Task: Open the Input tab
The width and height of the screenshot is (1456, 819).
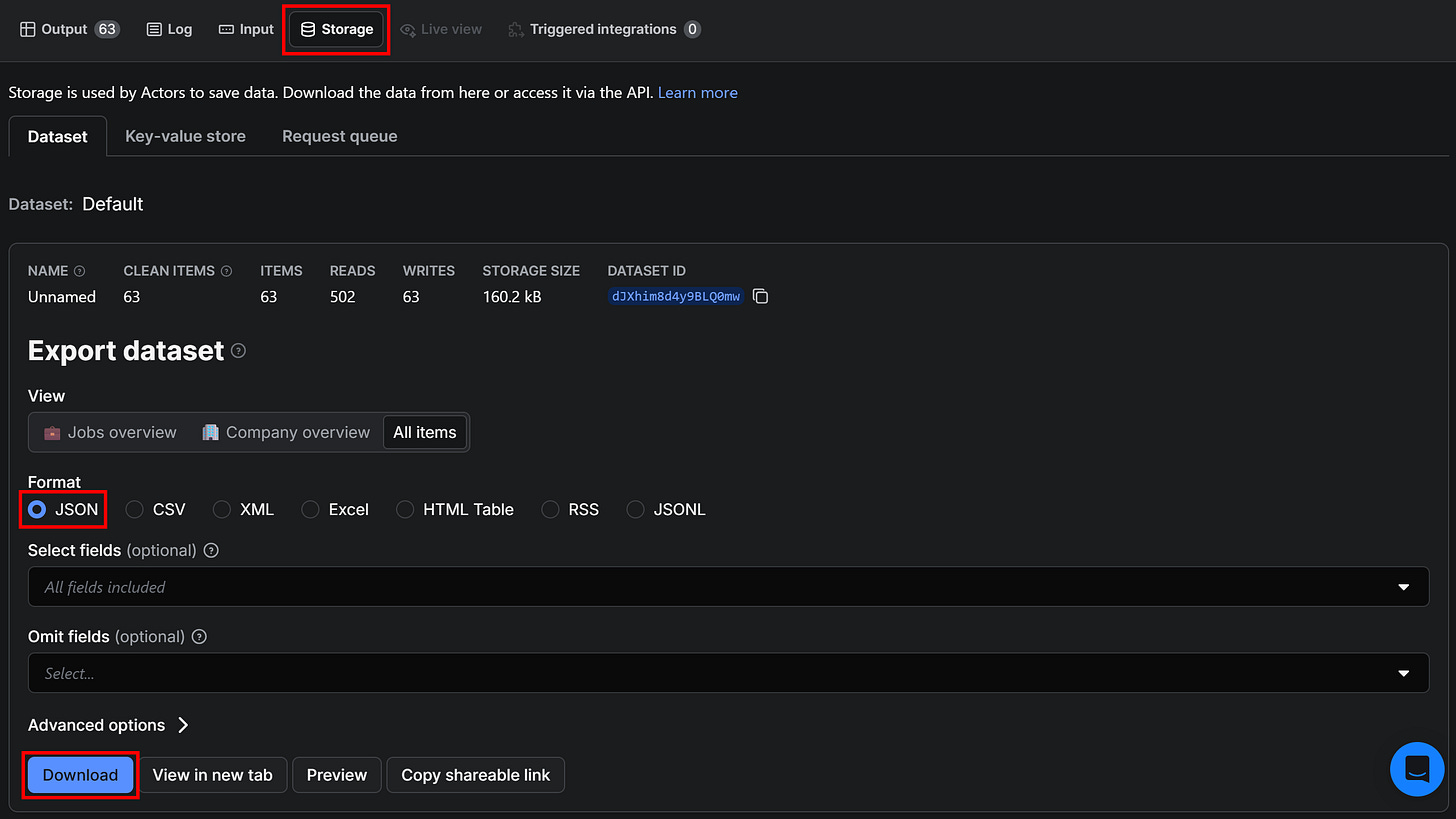Action: 246,29
